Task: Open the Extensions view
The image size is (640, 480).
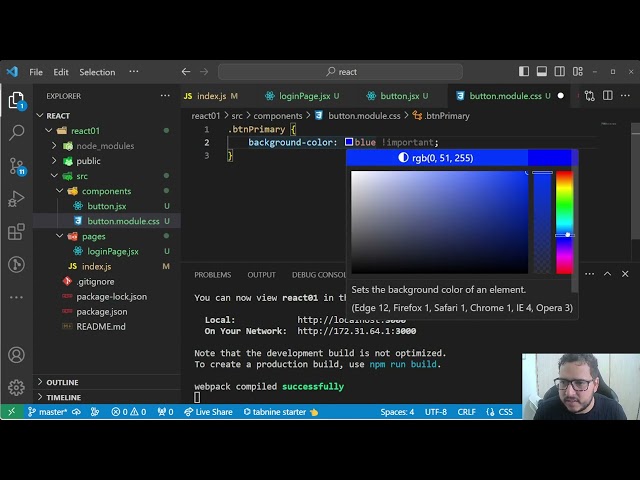Action: 16,232
